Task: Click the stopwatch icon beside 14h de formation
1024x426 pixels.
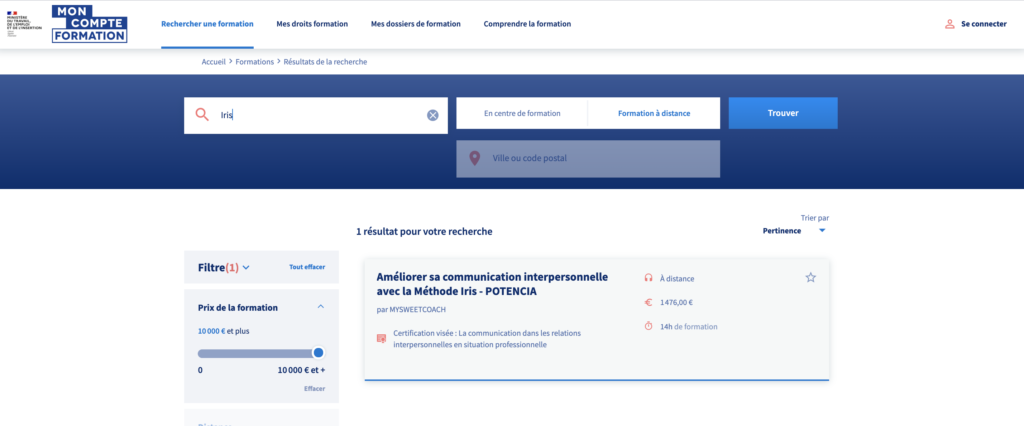Action: click(648, 326)
